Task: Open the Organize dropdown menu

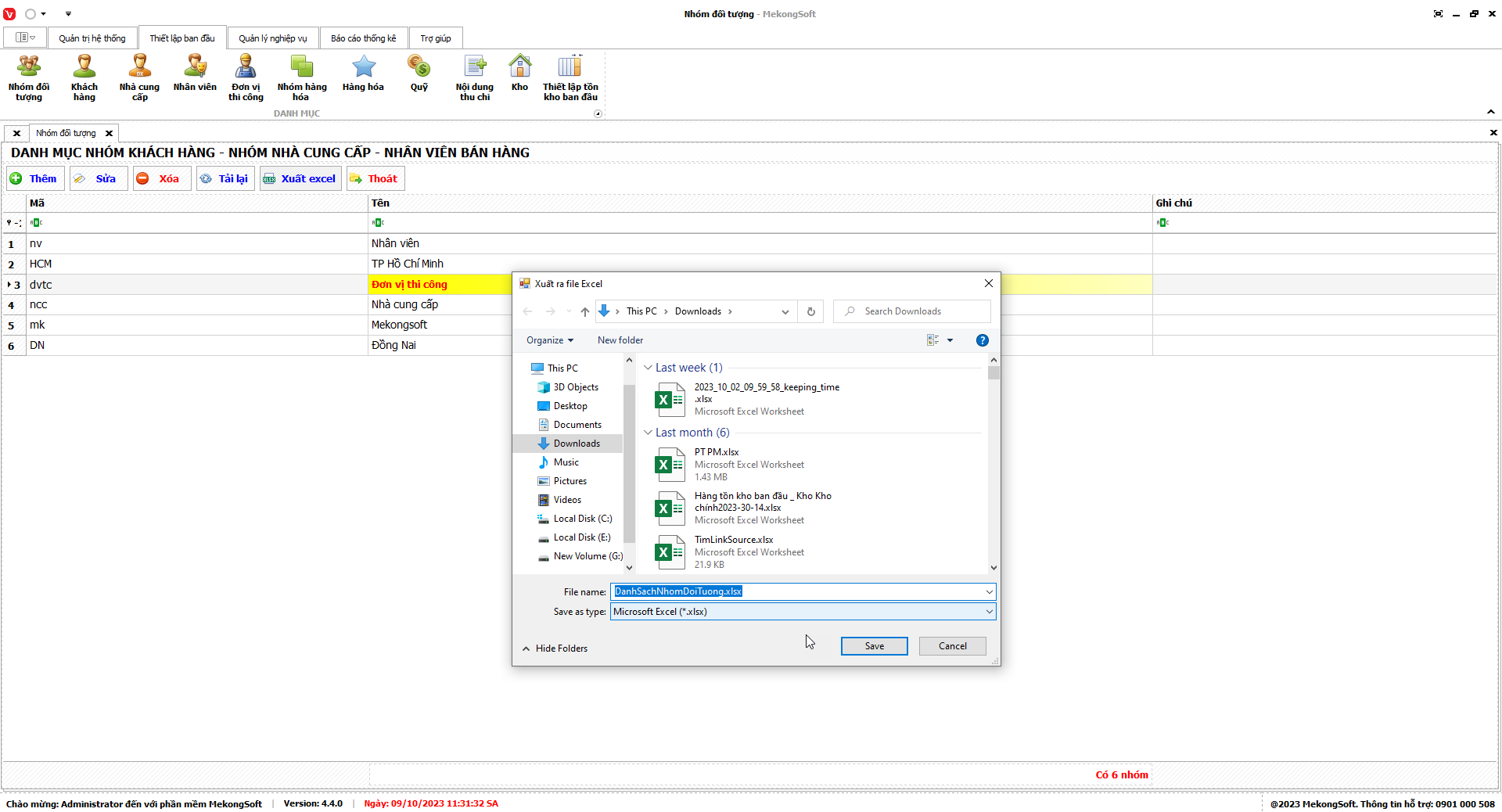Action: click(550, 340)
